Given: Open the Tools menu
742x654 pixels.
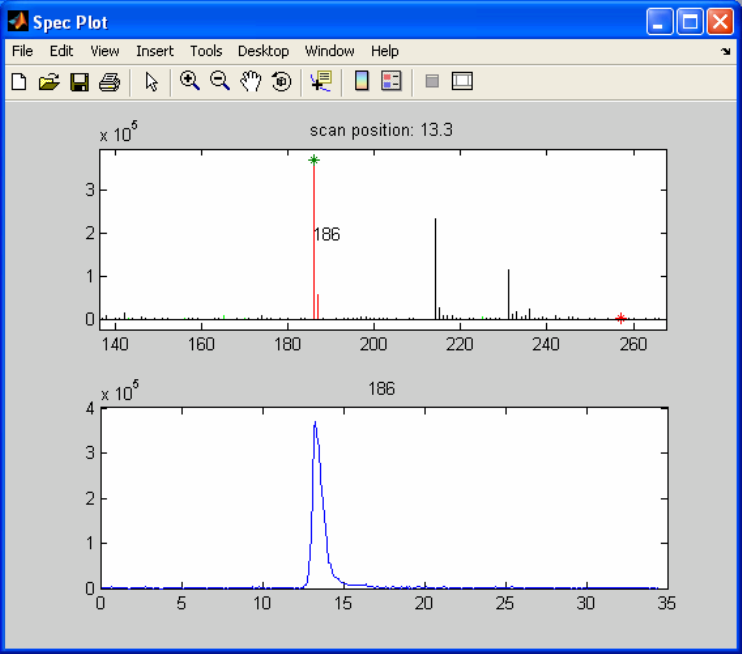Looking at the screenshot, I should [206, 51].
